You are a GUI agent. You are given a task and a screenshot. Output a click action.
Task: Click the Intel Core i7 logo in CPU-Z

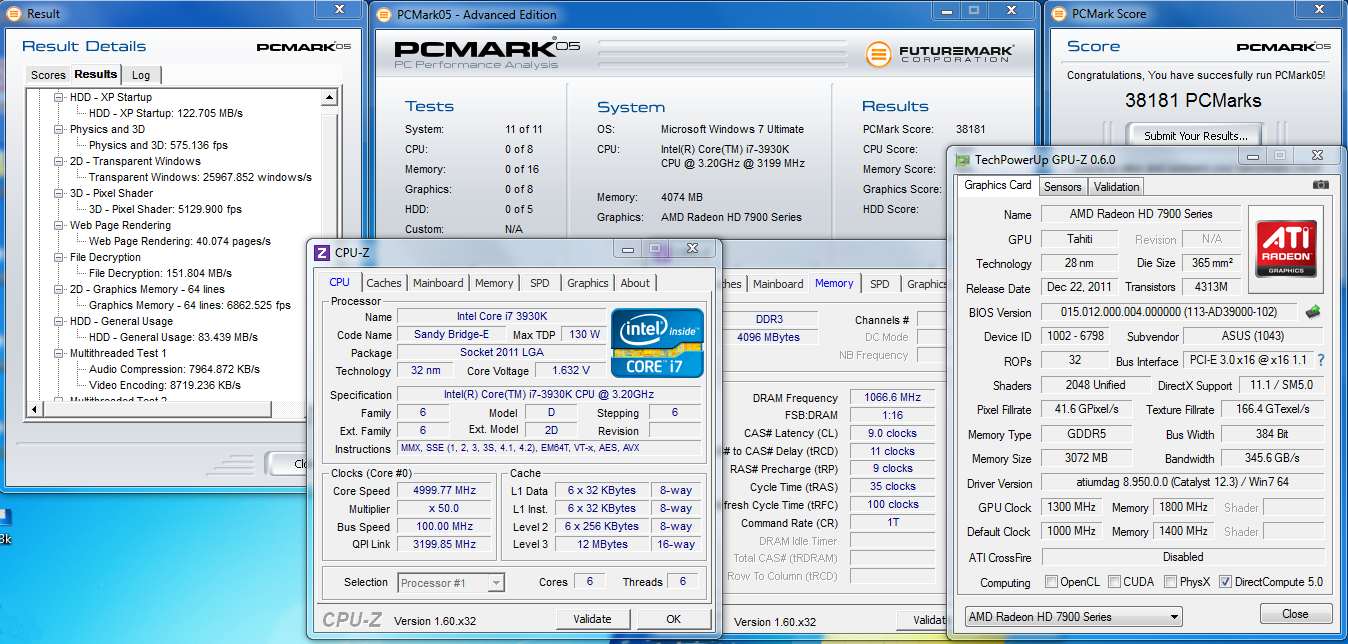[657, 343]
